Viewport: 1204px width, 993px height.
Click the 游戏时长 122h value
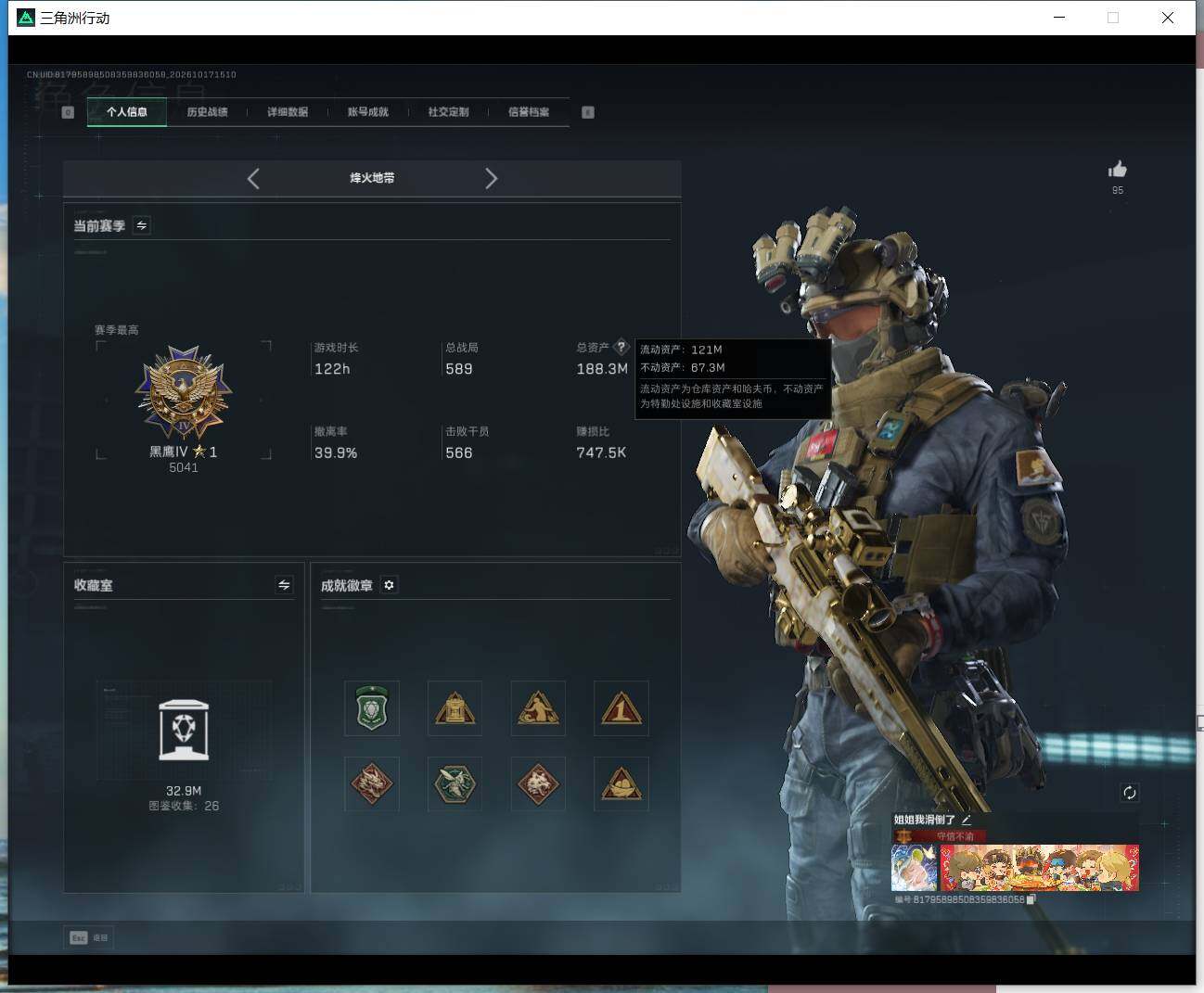[x=332, y=369]
